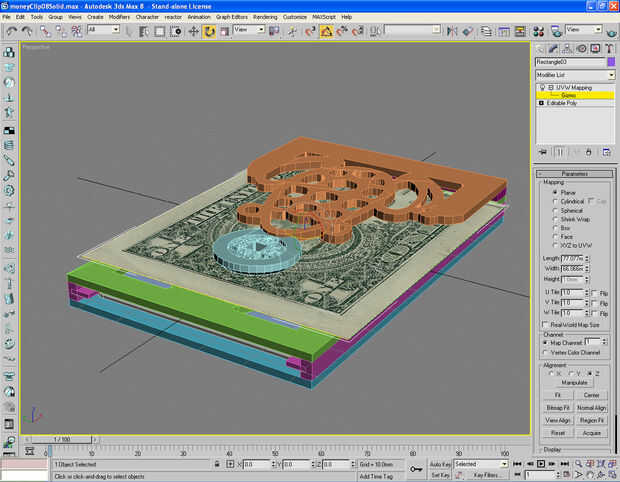620x482 pixels.
Task: Select XYZ to UVW mapping option
Action: point(555,246)
